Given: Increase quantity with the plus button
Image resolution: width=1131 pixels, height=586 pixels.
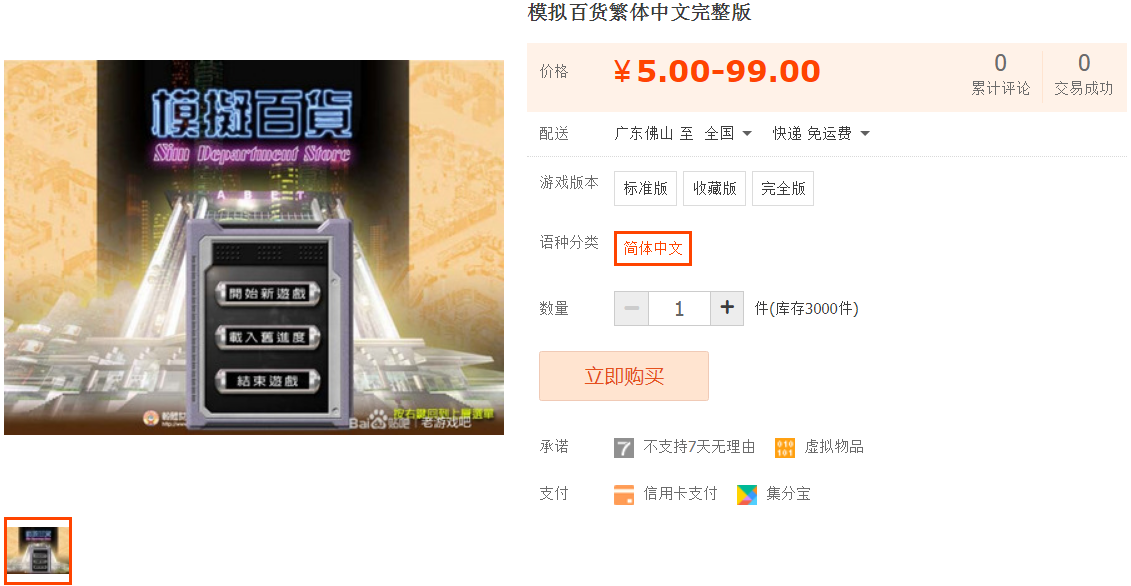Looking at the screenshot, I should tap(727, 308).
